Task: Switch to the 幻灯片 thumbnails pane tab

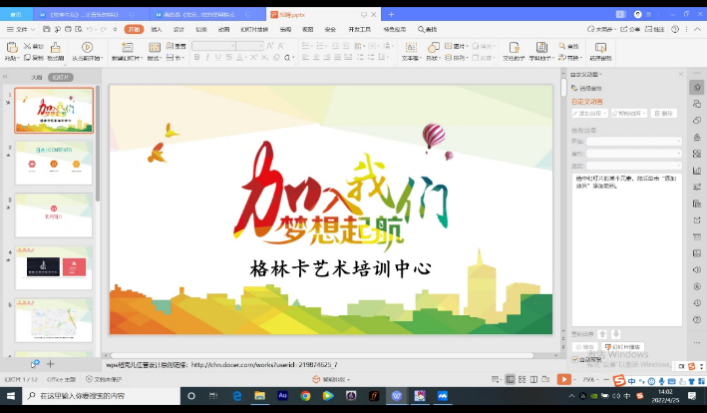Action: (61, 76)
